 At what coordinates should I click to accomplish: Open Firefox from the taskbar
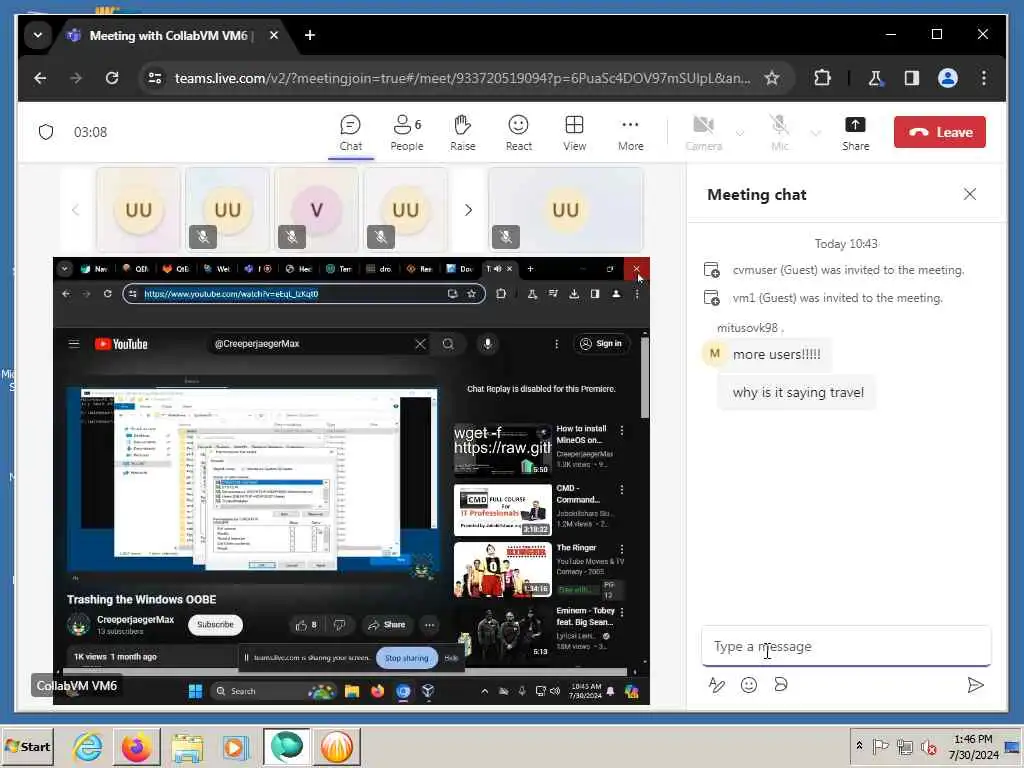coord(136,746)
